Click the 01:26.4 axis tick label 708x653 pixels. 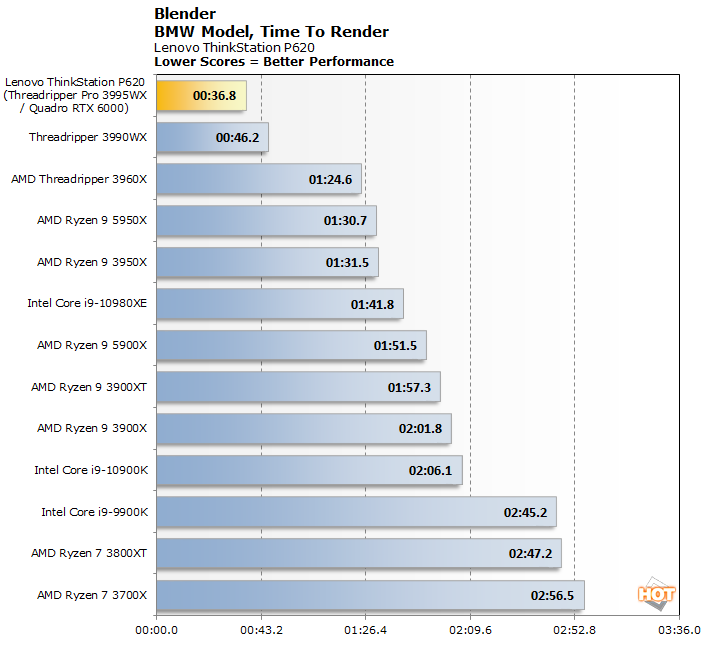(x=366, y=630)
